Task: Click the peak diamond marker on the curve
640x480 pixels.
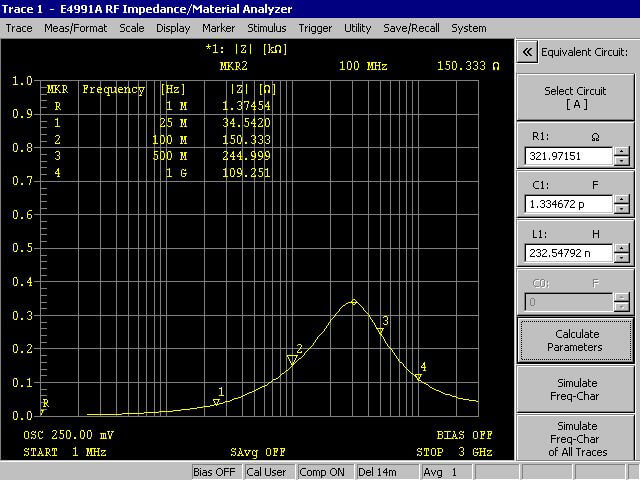Action: point(354,302)
